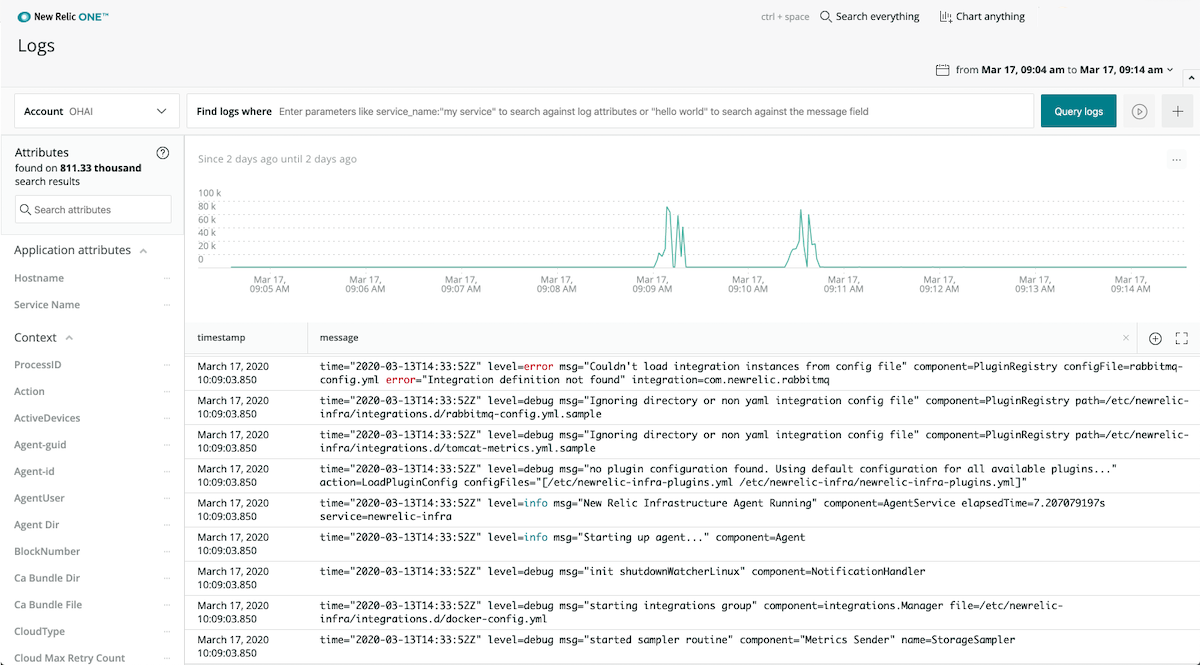Image resolution: width=1200 pixels, height=665 pixels.
Task: Open the no plugin configuration found log
Action: [x=692, y=476]
